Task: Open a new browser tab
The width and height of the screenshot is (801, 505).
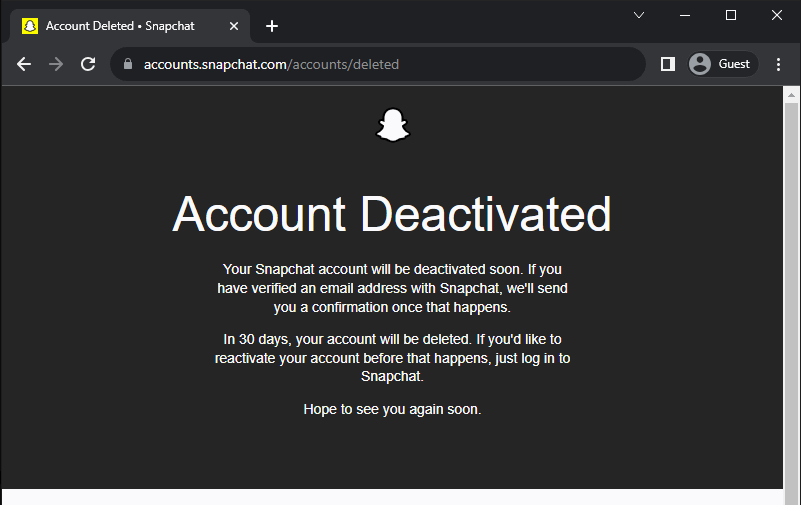Action: click(272, 26)
